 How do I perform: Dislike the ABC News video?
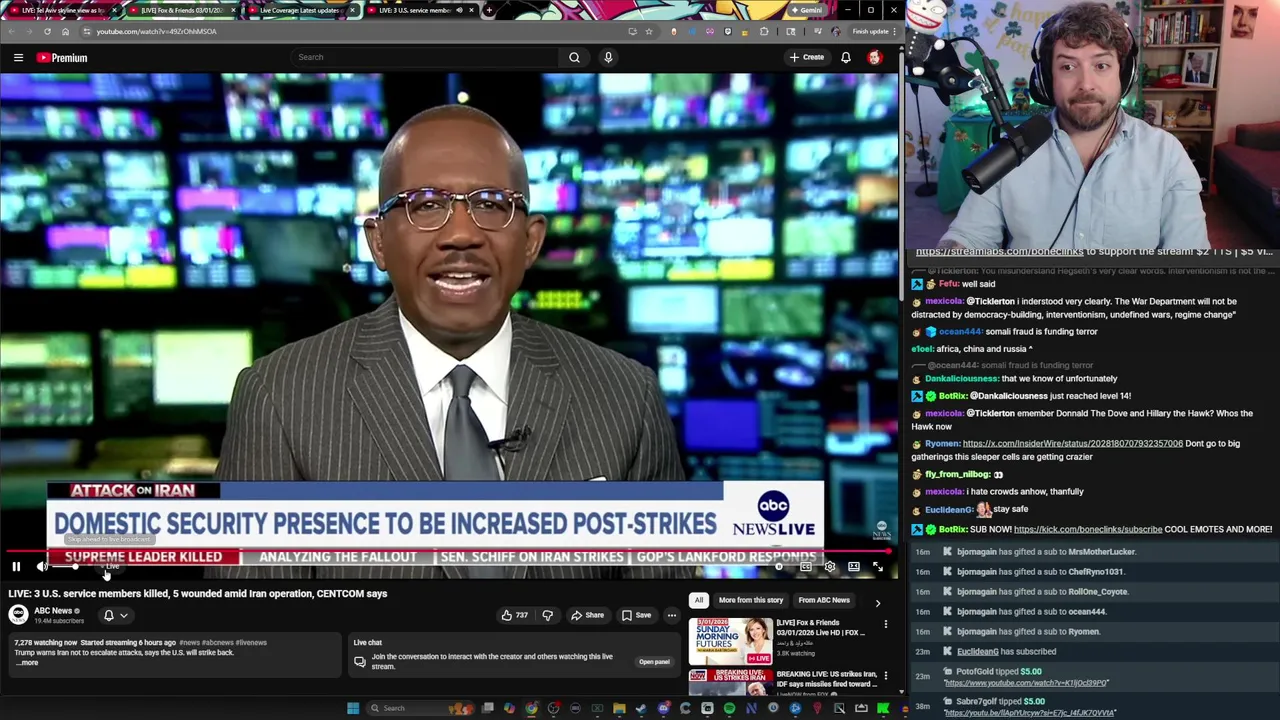(547, 615)
